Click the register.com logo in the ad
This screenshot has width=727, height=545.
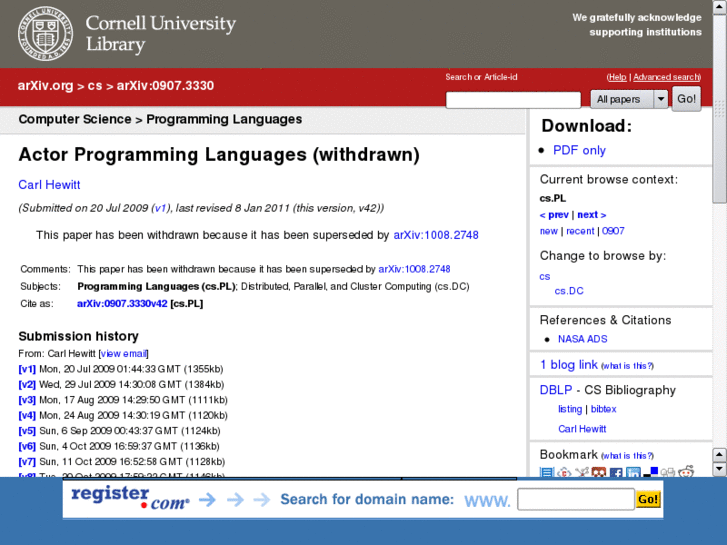130,498
